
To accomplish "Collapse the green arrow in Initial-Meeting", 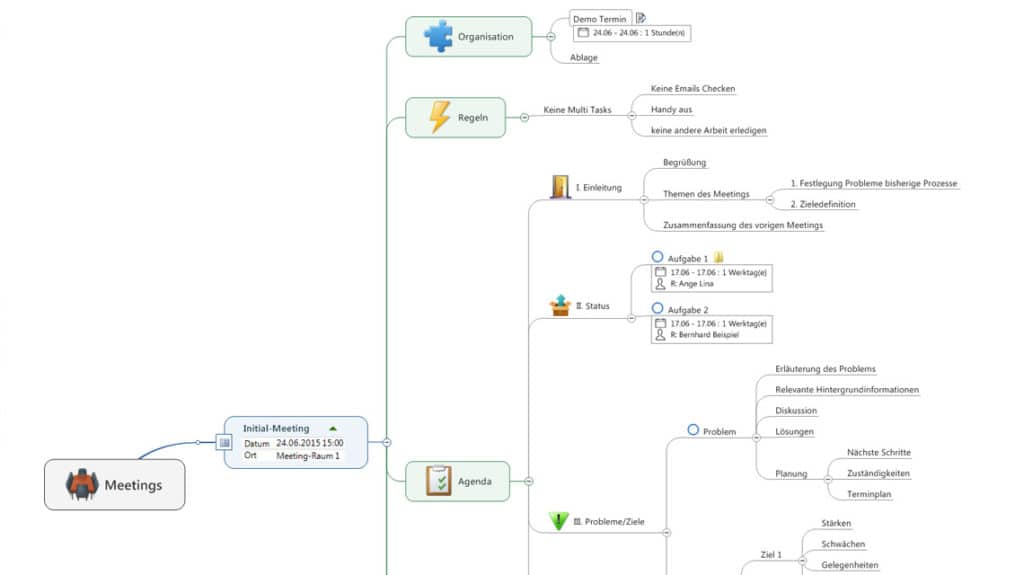I will click(333, 428).
